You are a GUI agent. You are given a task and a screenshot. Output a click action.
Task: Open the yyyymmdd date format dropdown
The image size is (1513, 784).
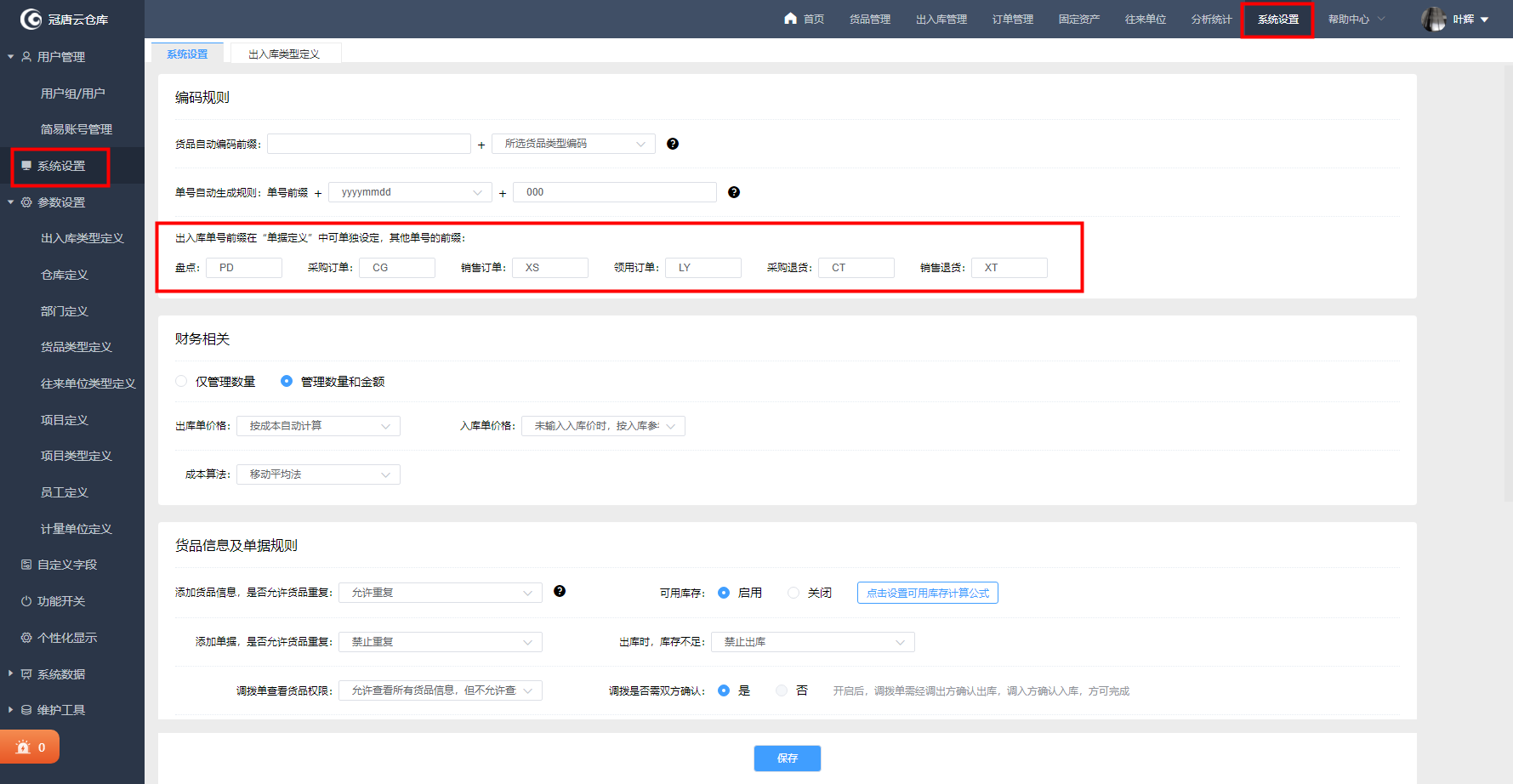point(410,192)
